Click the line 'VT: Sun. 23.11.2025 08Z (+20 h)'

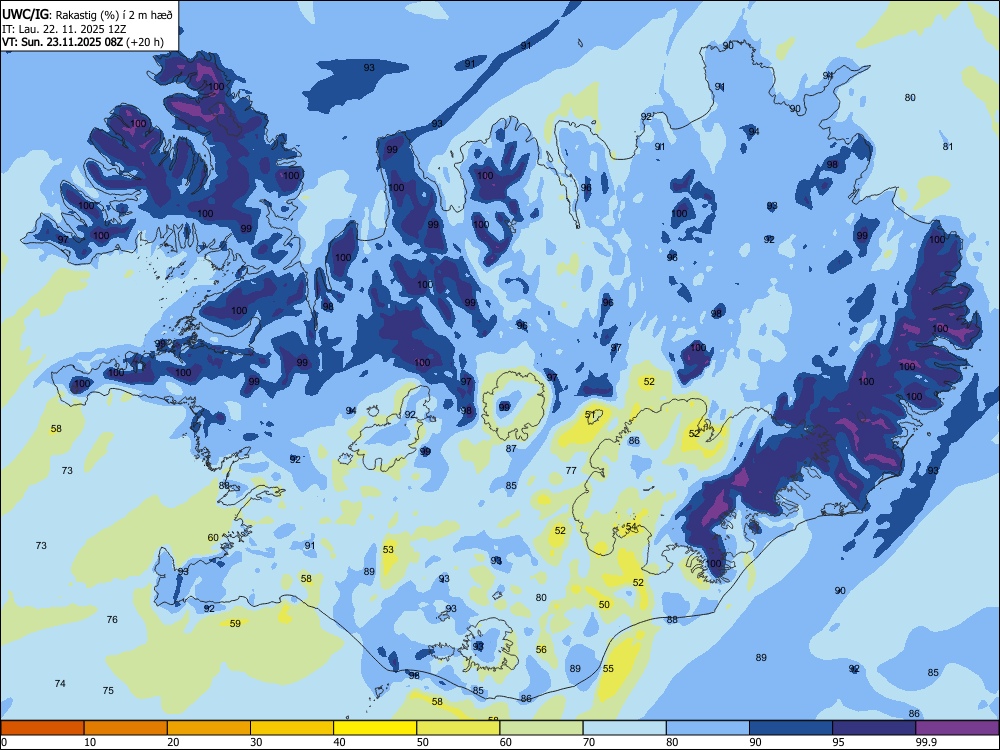[x=83, y=42]
